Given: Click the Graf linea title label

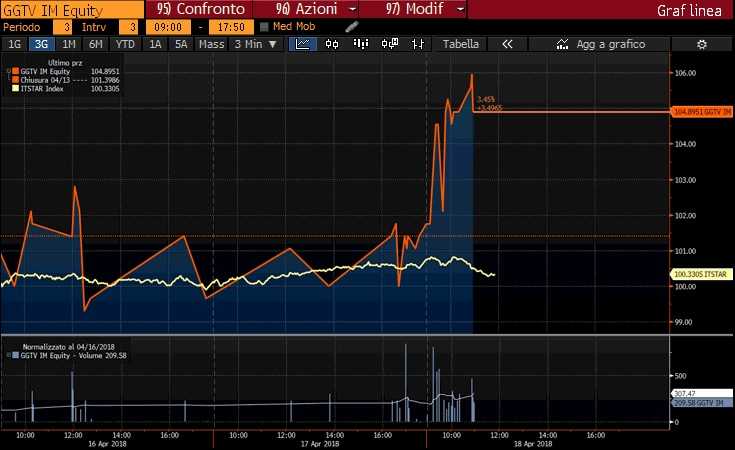Looking at the screenshot, I should tap(689, 10).
